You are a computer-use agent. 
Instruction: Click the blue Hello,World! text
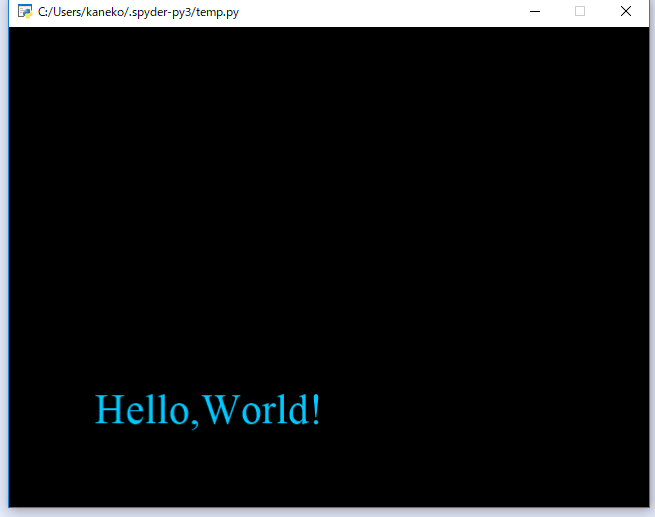coord(208,410)
